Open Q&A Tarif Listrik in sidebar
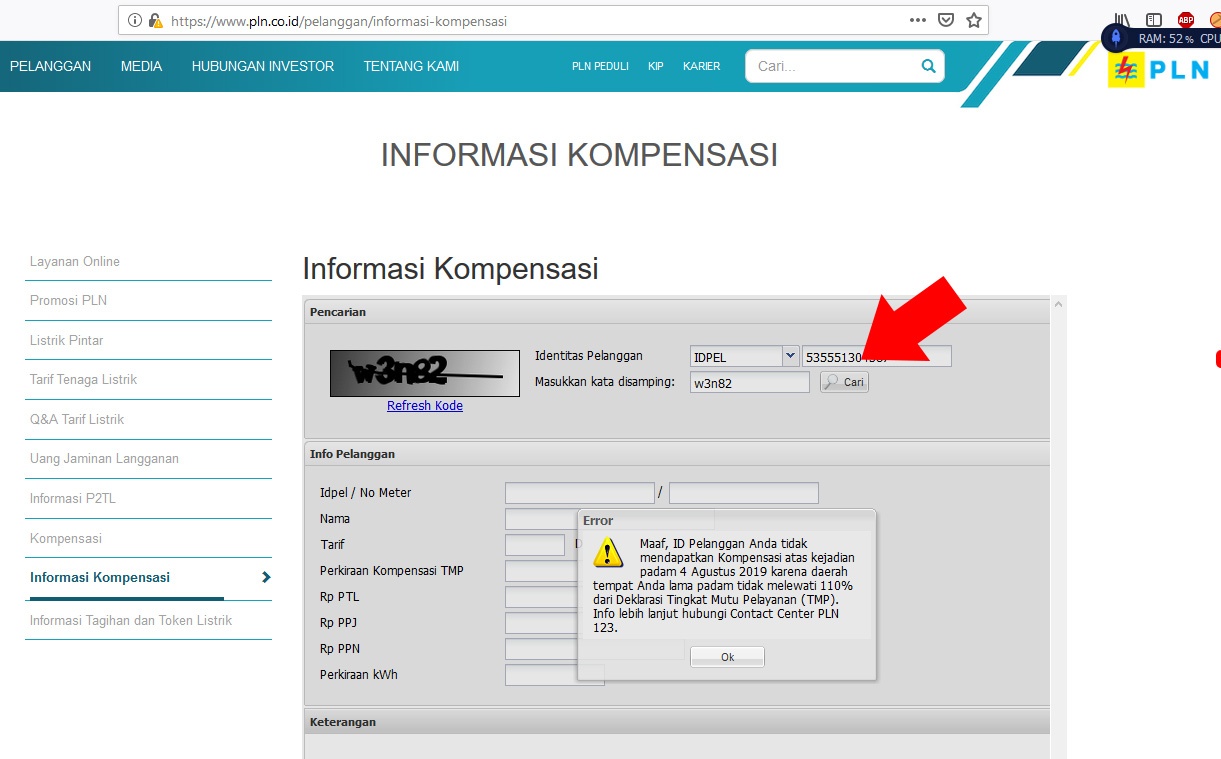 coord(77,419)
